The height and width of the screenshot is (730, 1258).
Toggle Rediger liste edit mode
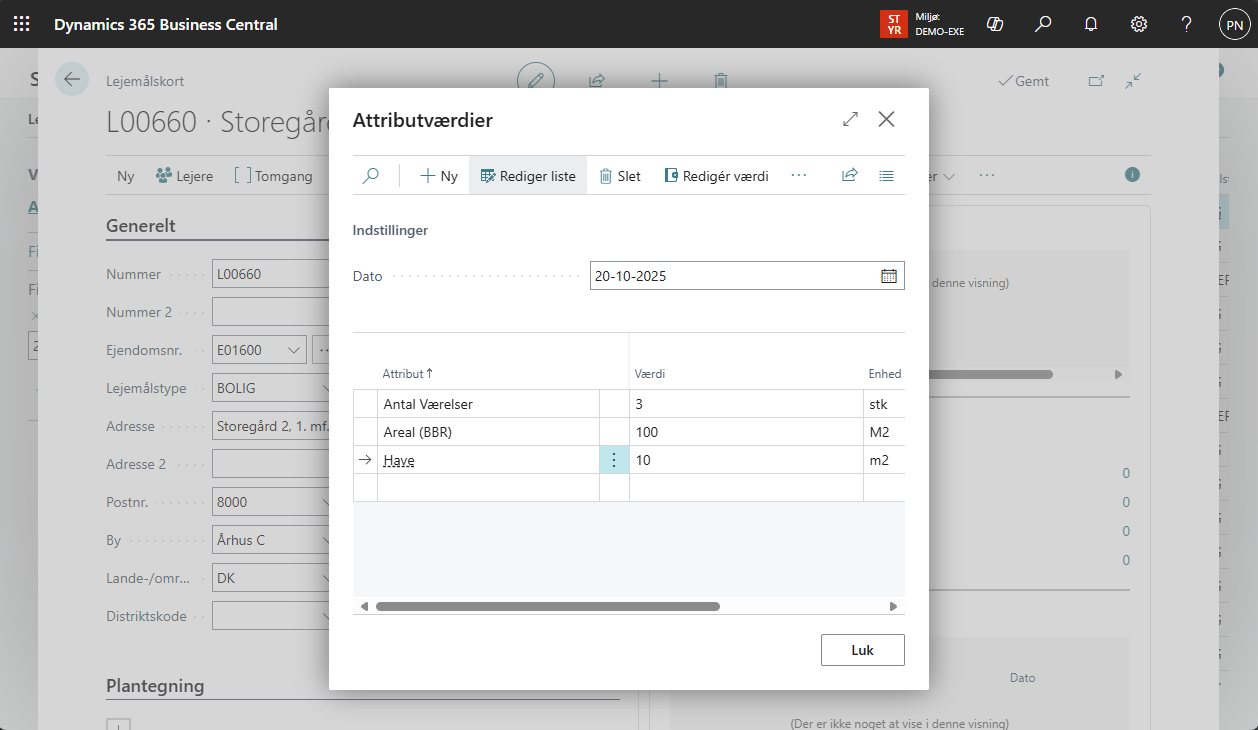[x=528, y=176]
